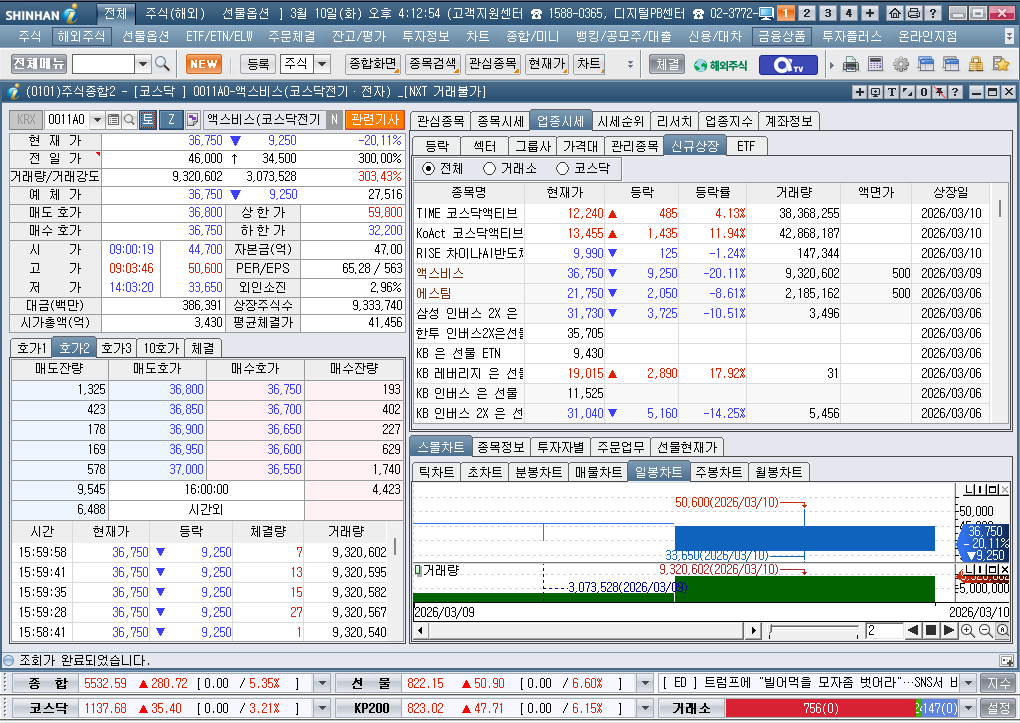The width and height of the screenshot is (1020, 723).
Task: Click stock search magnifier beside code field
Action: click(129, 120)
